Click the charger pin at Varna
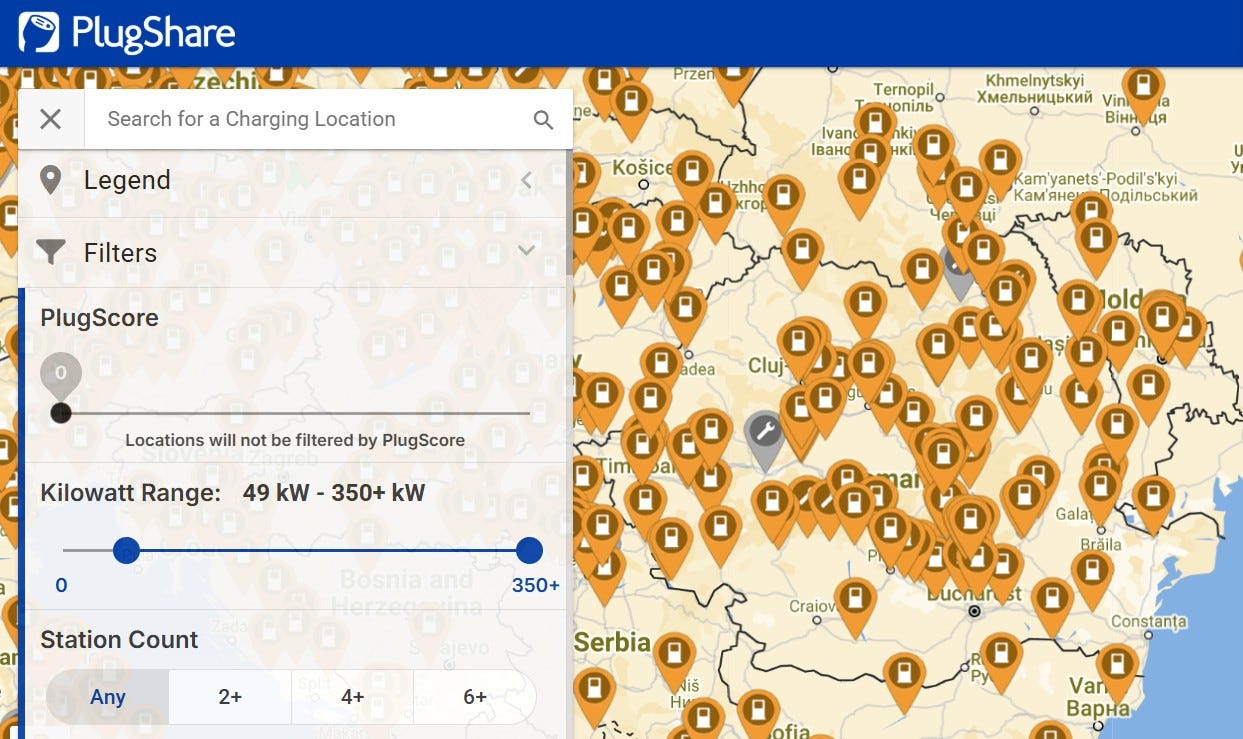The image size is (1243, 739). pos(1116,670)
